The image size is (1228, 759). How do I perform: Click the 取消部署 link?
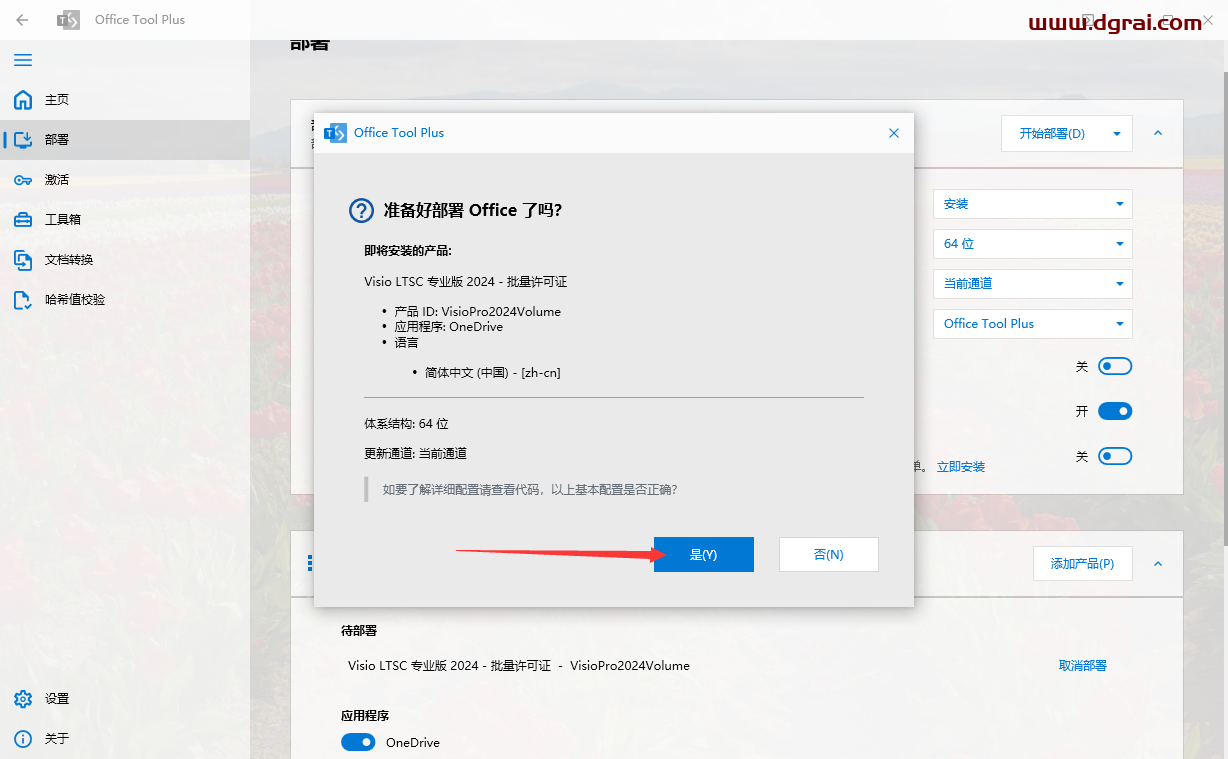1083,666
